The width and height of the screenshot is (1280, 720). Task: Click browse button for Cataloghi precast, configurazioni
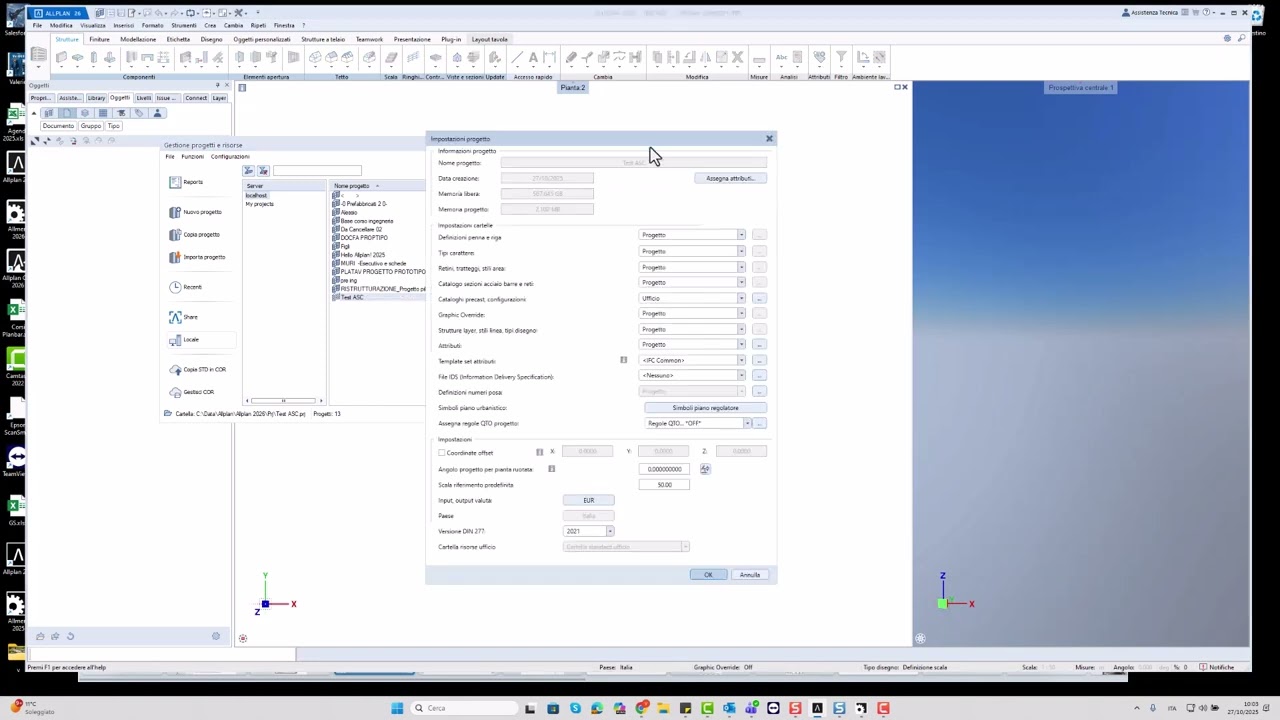point(760,298)
